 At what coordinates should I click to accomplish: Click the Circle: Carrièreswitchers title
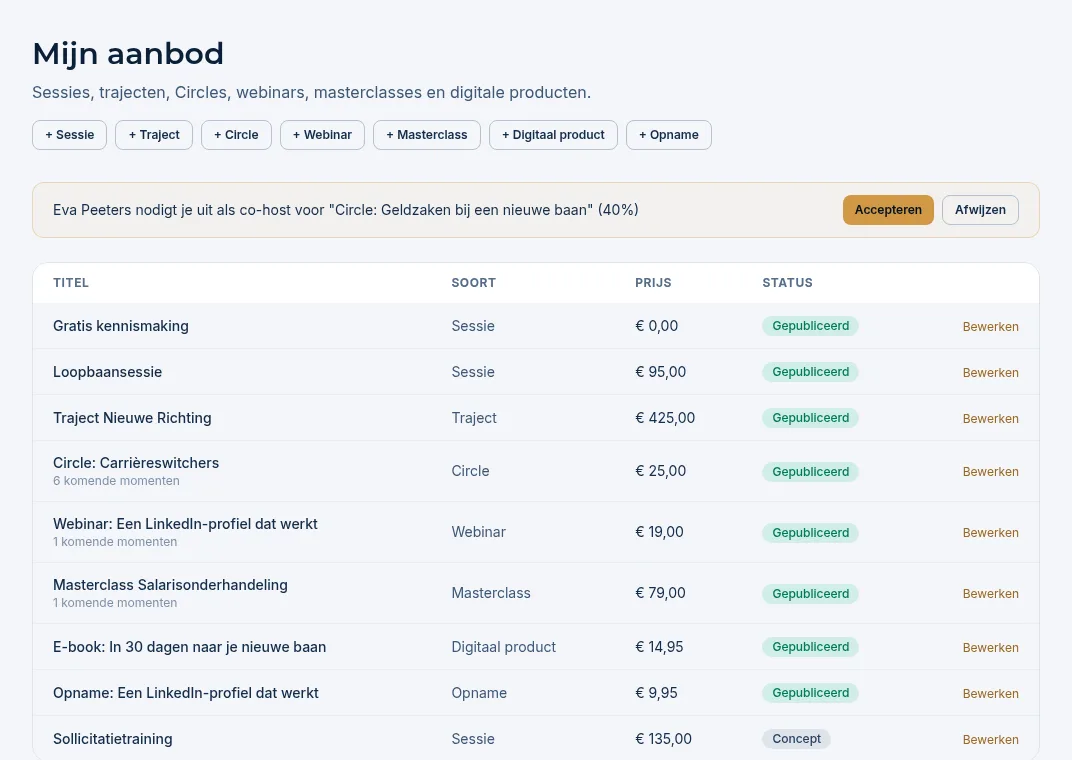point(136,463)
